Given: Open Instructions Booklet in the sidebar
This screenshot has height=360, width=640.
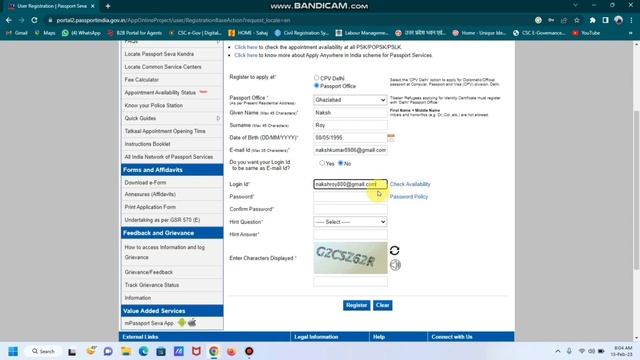Looking at the screenshot, I should [x=147, y=144].
